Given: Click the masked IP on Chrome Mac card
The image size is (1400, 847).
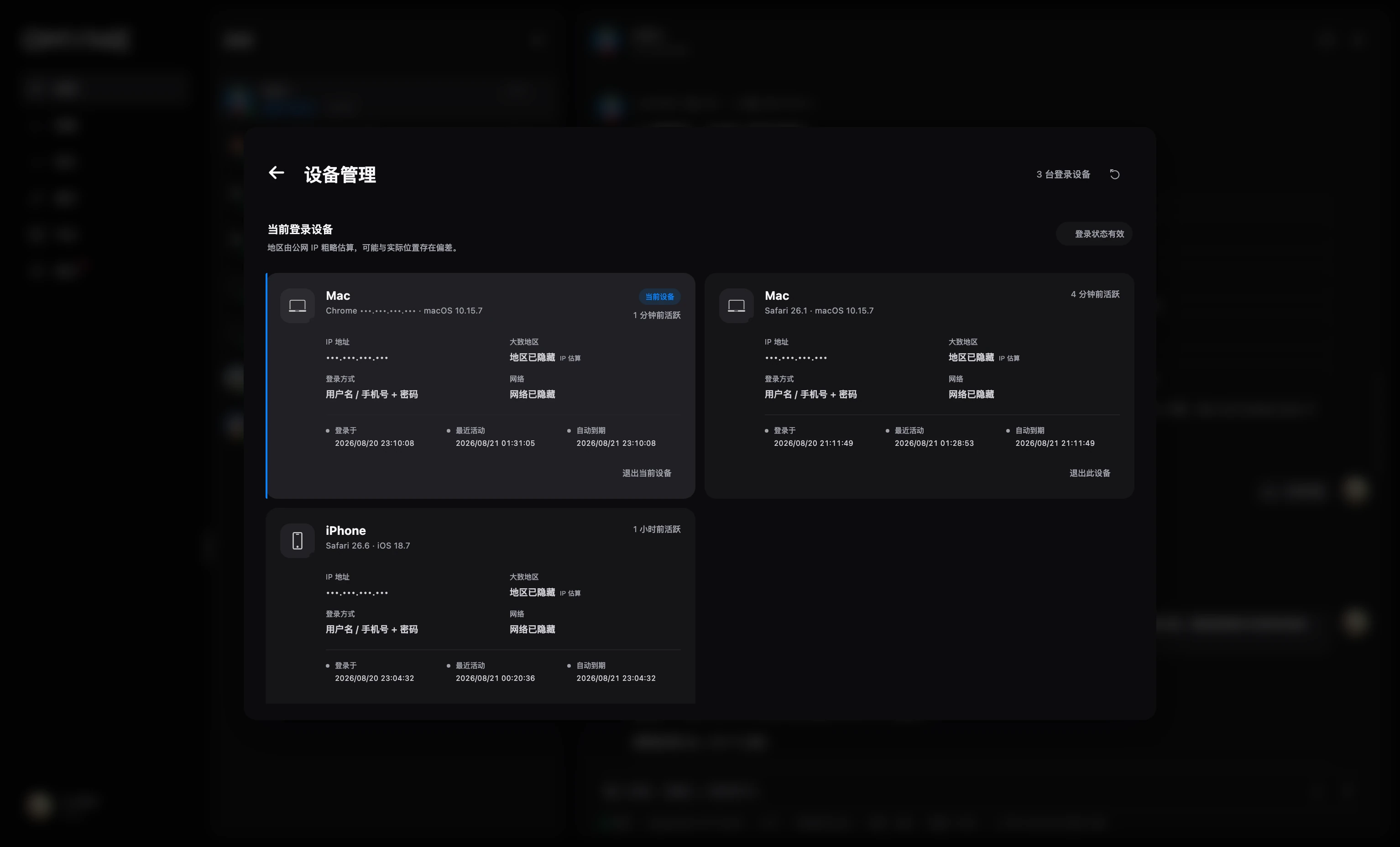Looking at the screenshot, I should [x=357, y=358].
